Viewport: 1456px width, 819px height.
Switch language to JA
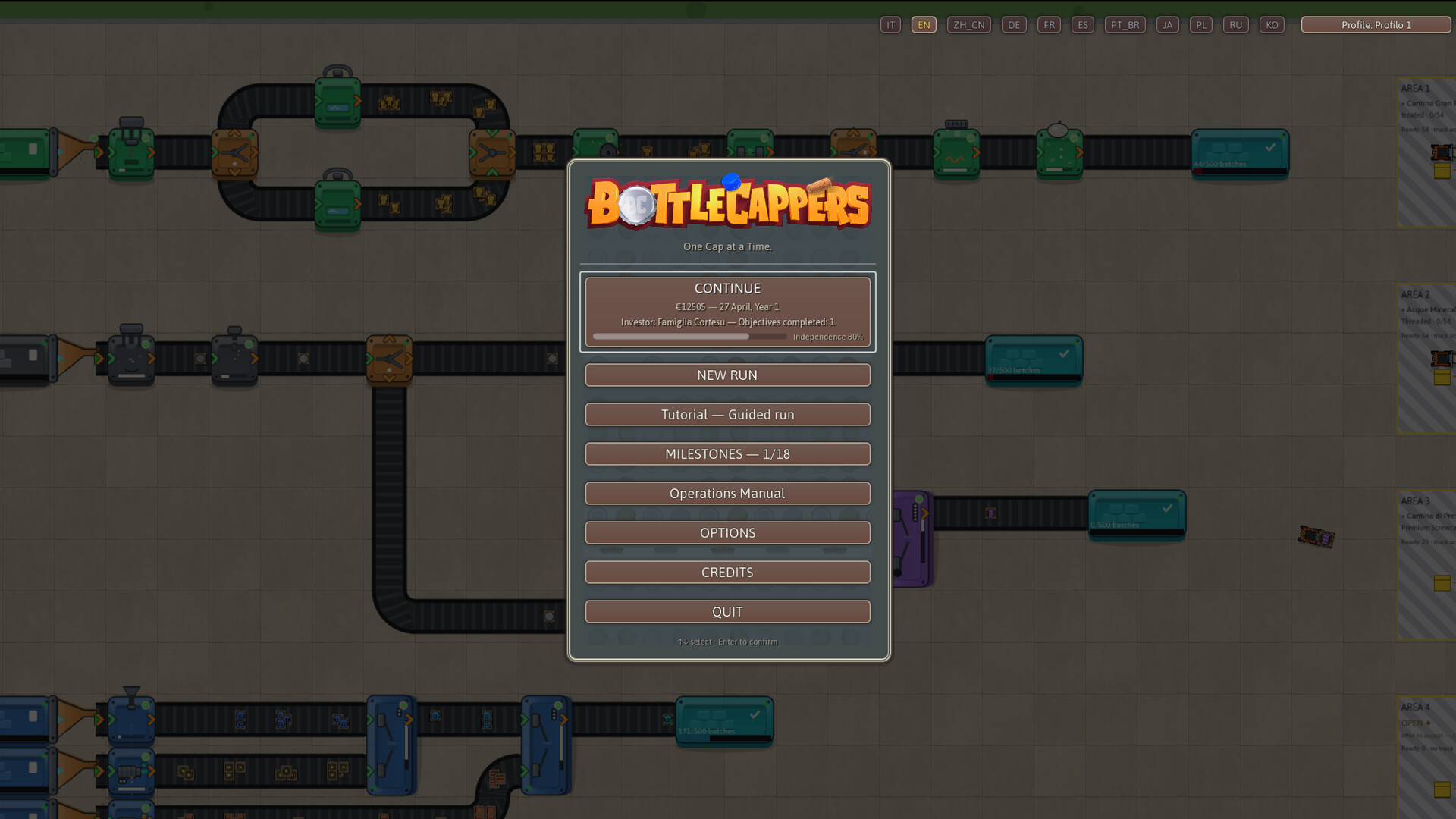(x=1168, y=25)
